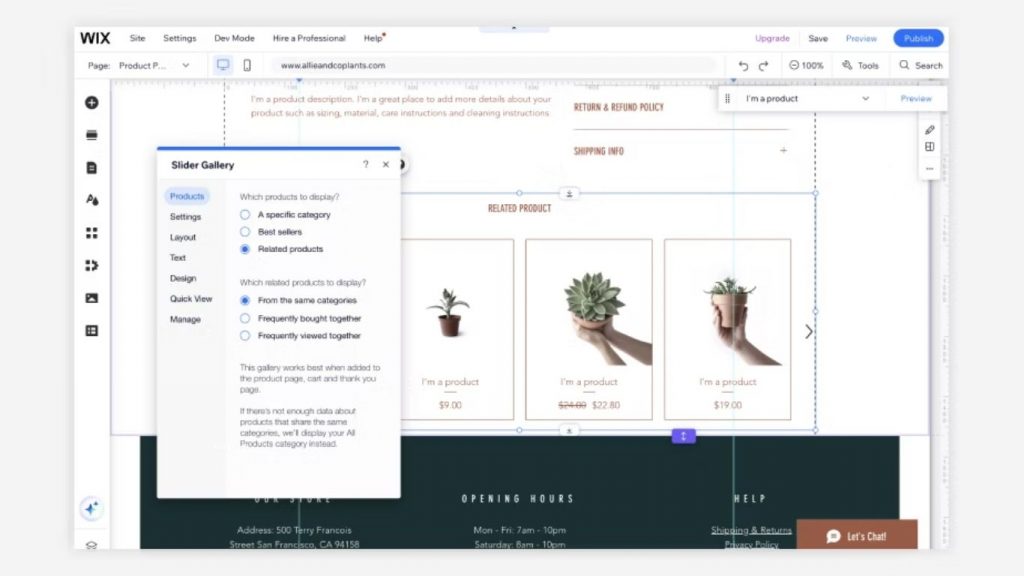Open the Site Design panel
The height and width of the screenshot is (576, 1024).
coord(91,199)
